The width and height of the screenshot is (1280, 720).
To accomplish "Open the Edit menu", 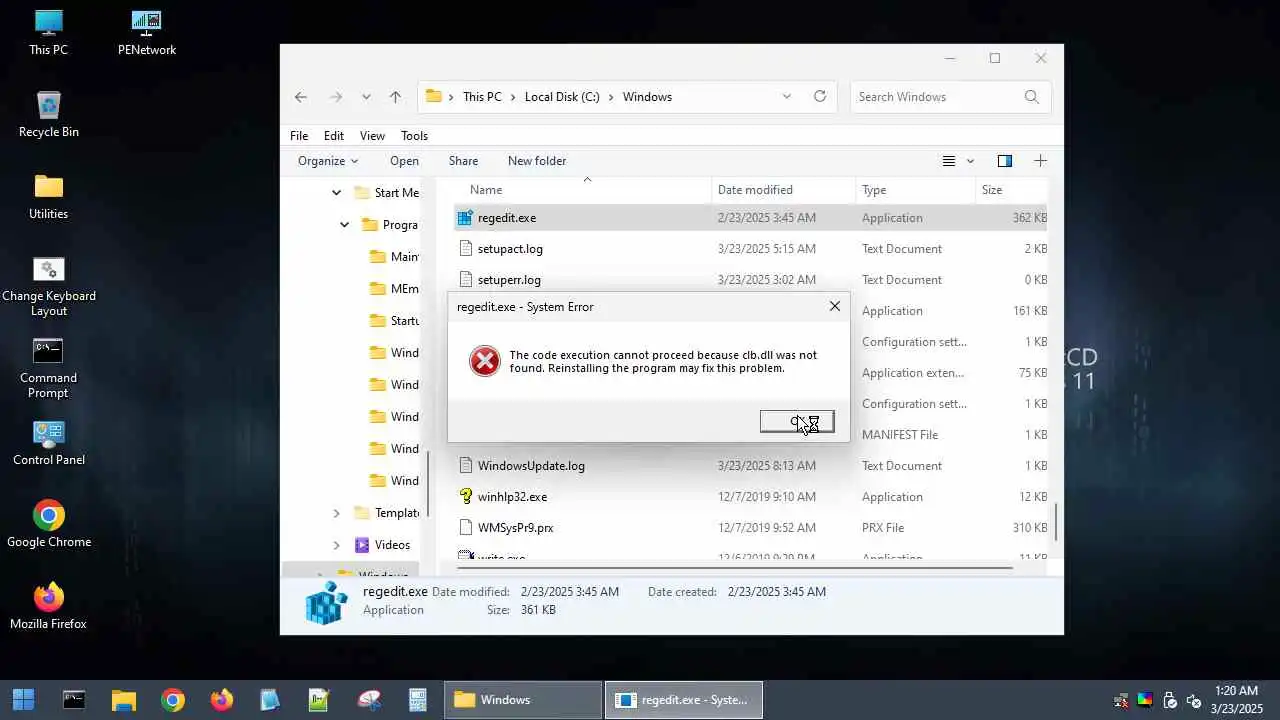I will (334, 136).
